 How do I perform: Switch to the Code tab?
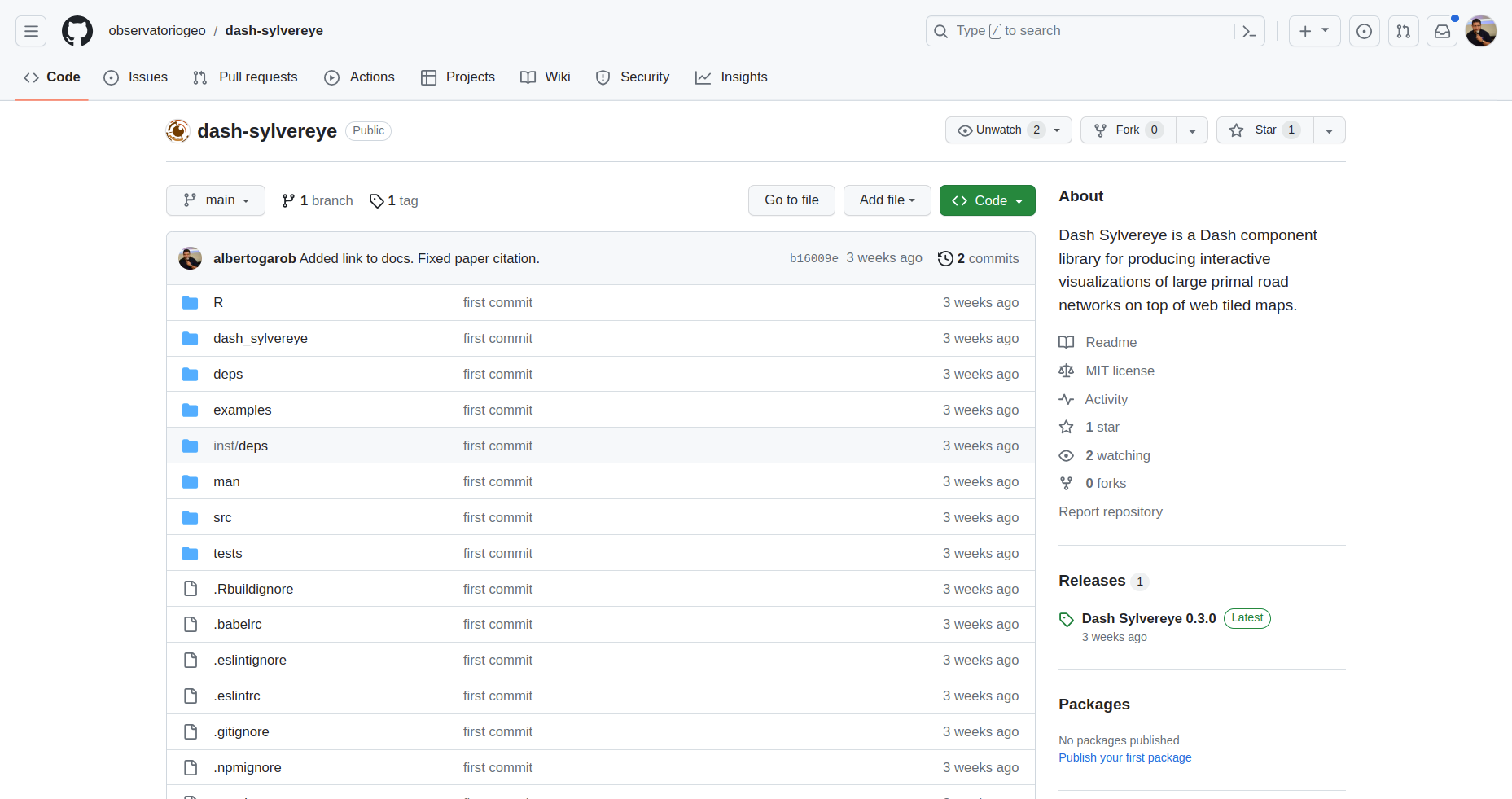pos(52,77)
